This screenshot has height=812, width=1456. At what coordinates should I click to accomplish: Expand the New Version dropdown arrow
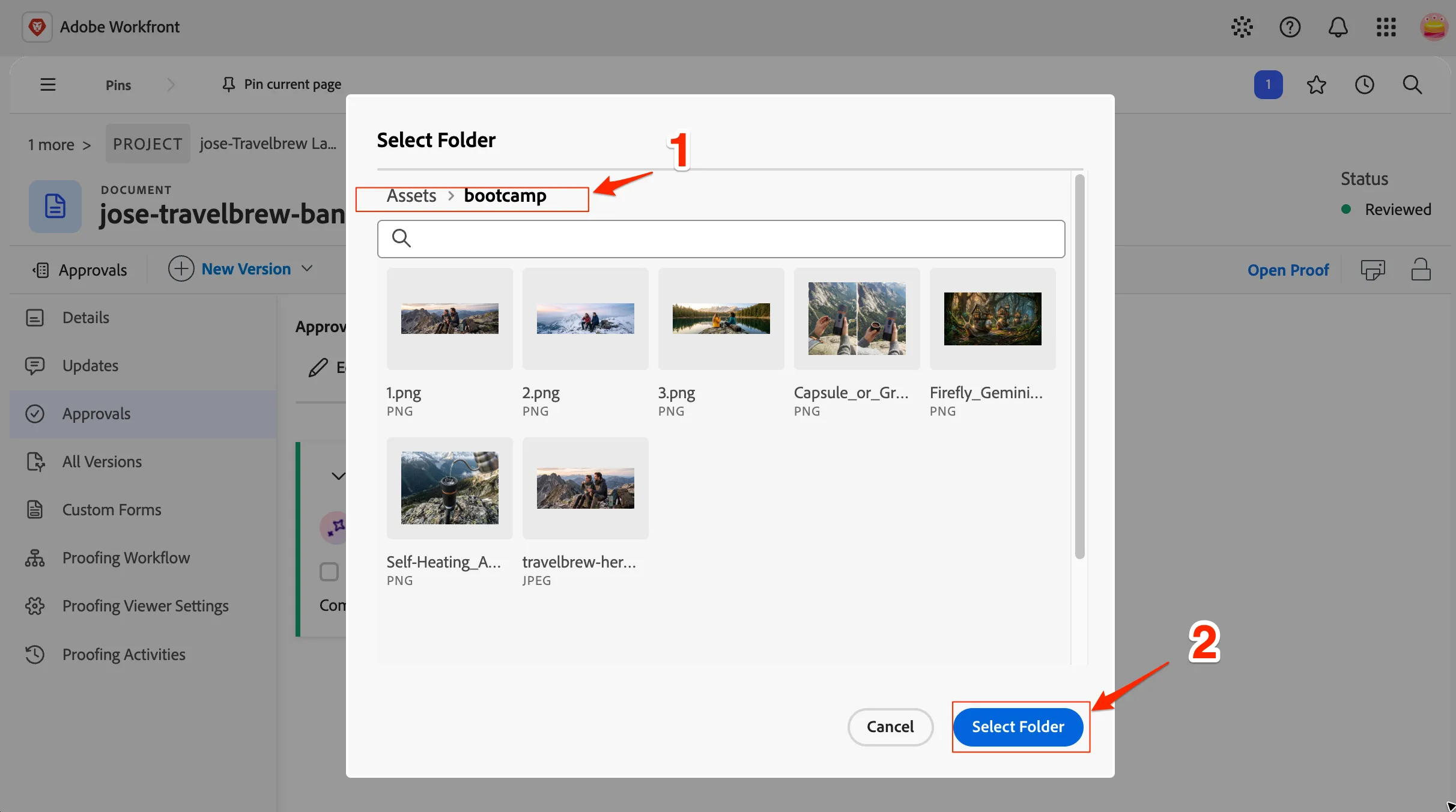pos(307,268)
